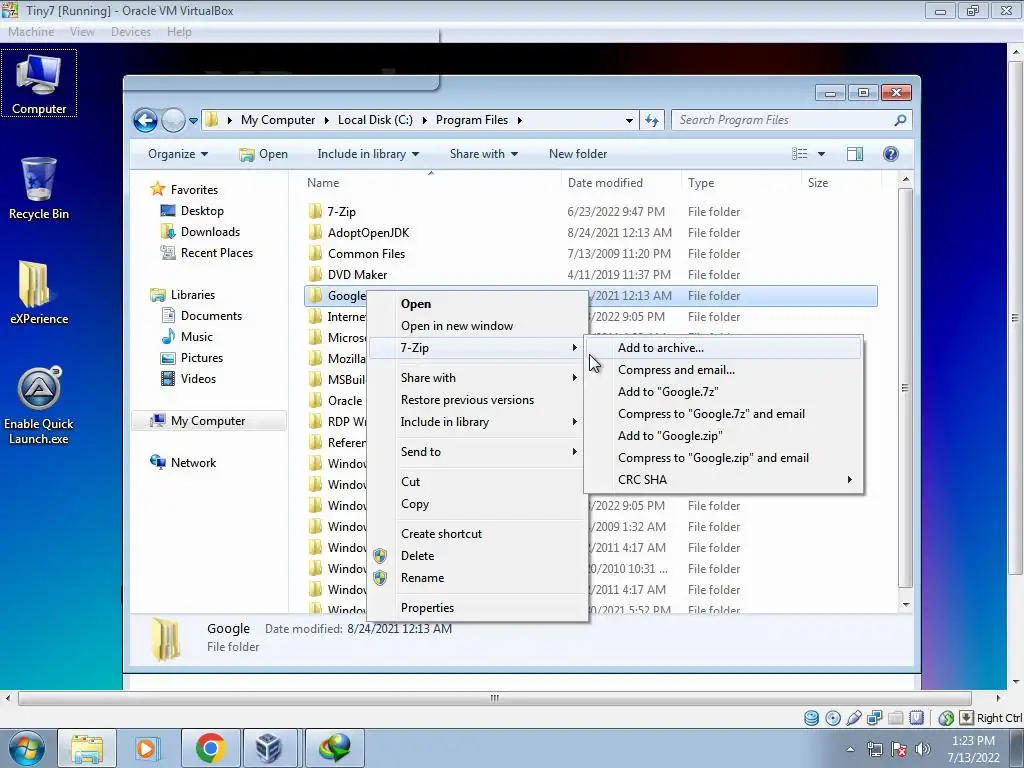Screen dimensions: 1024x768
Task: Expand Share with submenu in context menu
Action: click(479, 378)
